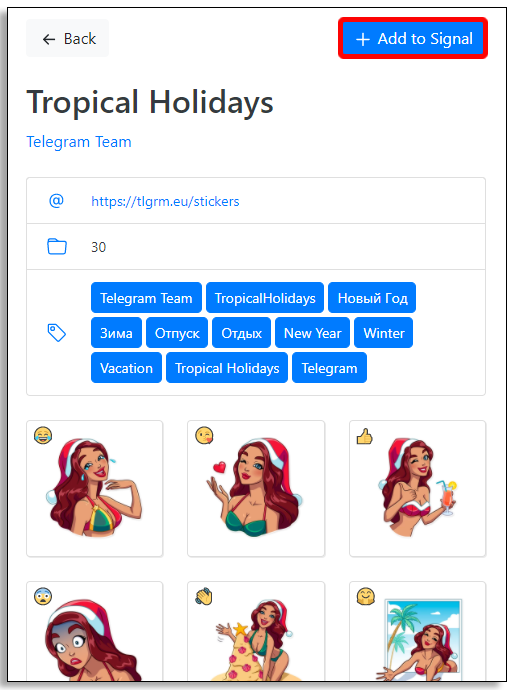Click the tags label icon
Screen dimensions: 515x690
coord(57,333)
